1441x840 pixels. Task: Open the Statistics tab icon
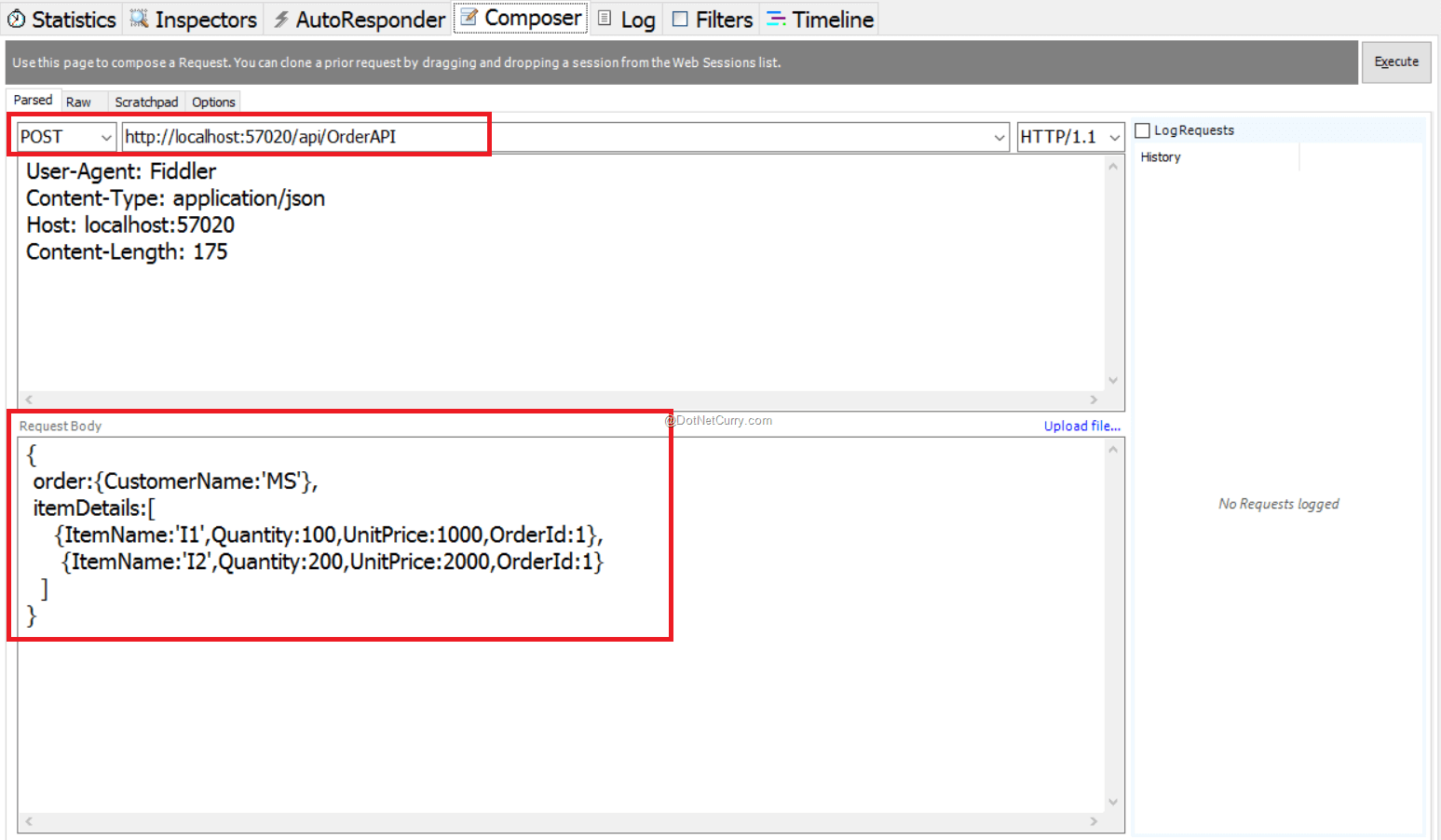tap(16, 18)
